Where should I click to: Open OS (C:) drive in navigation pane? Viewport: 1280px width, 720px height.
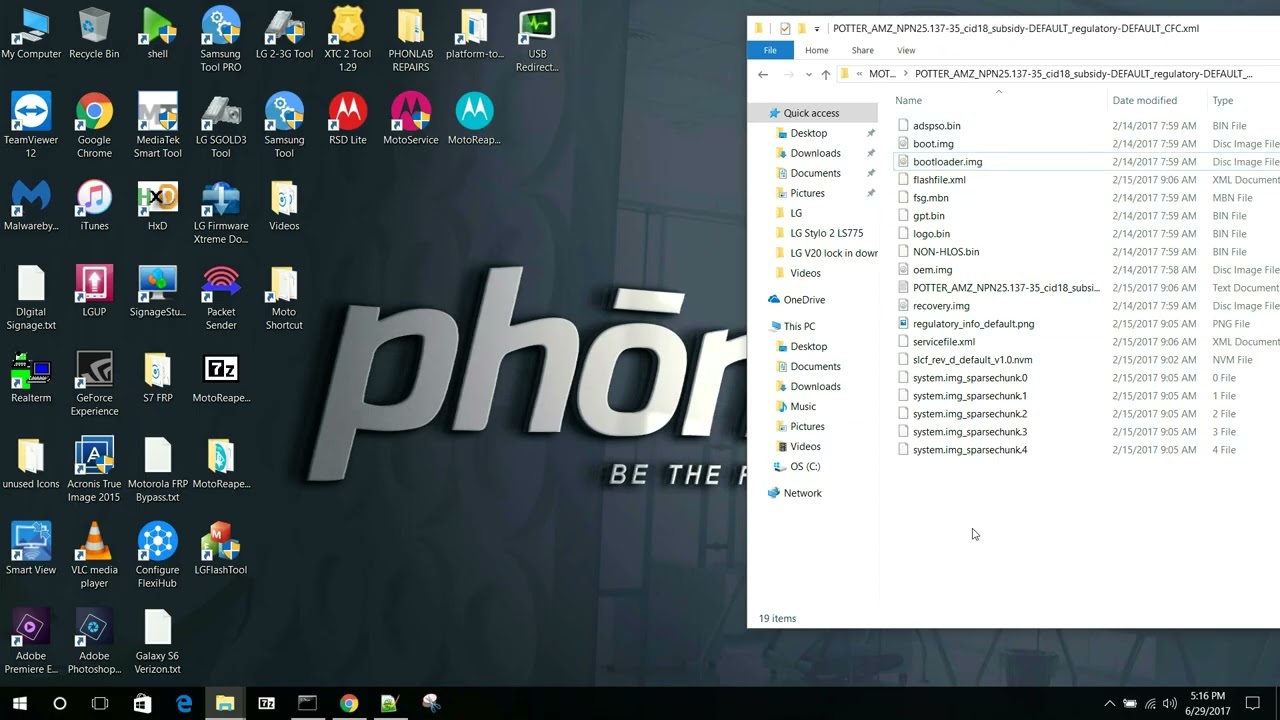[804, 466]
